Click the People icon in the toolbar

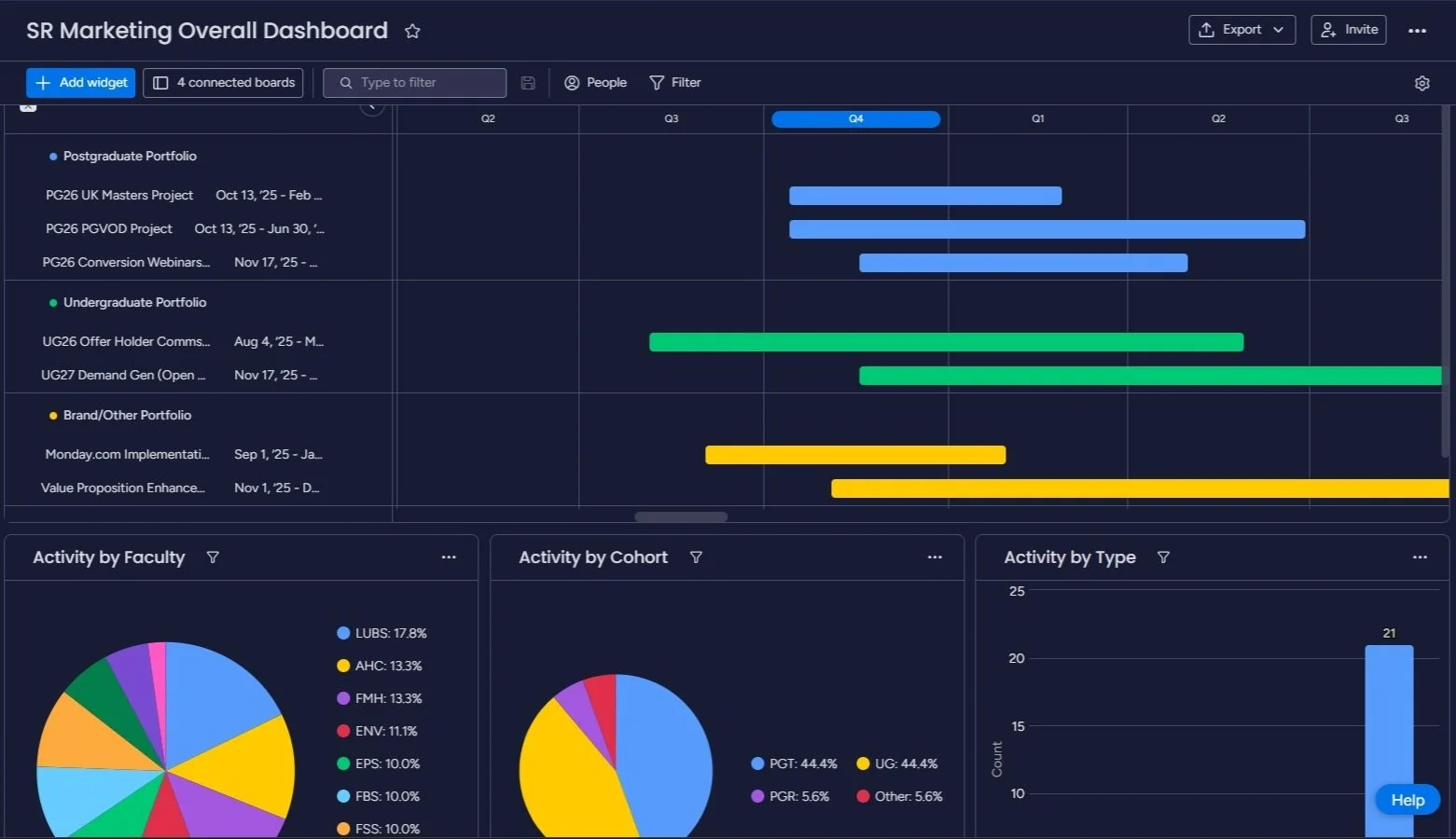pyautogui.click(x=595, y=82)
